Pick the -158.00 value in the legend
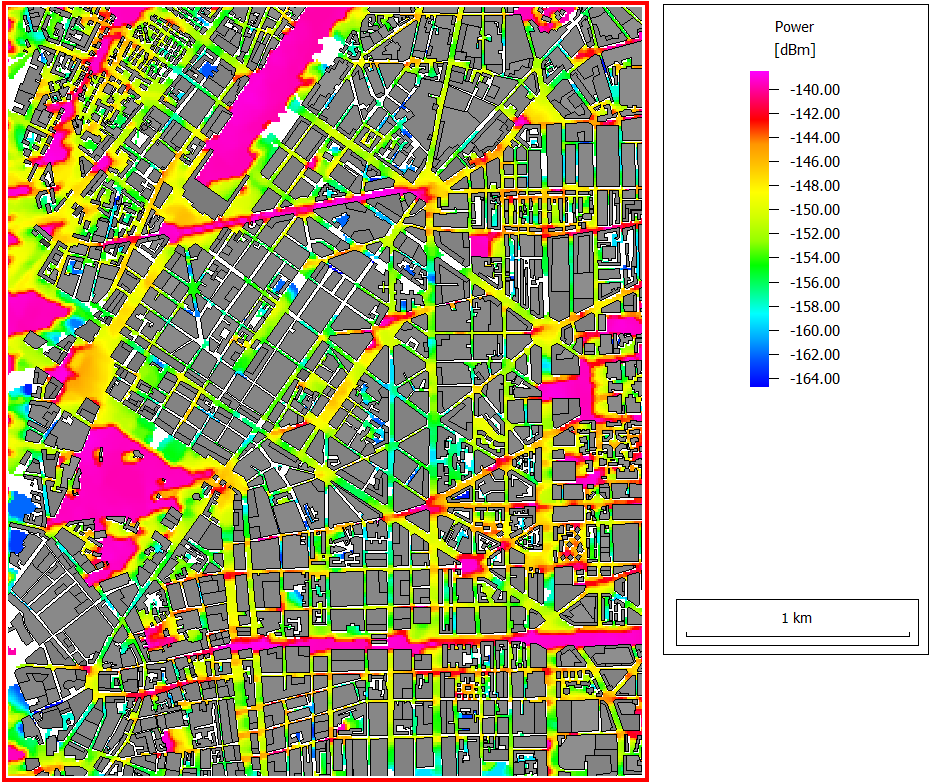Image resolution: width=931 pixels, height=784 pixels. (x=814, y=307)
